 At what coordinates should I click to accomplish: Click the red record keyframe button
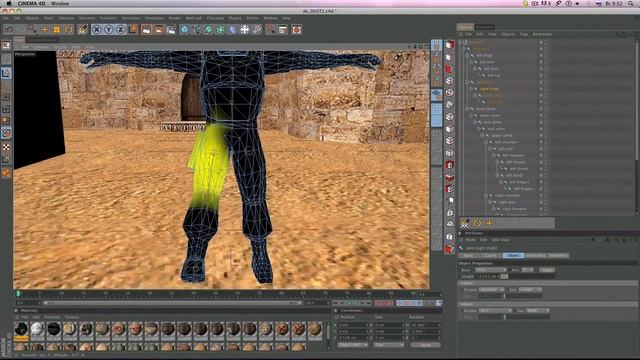[378, 303]
